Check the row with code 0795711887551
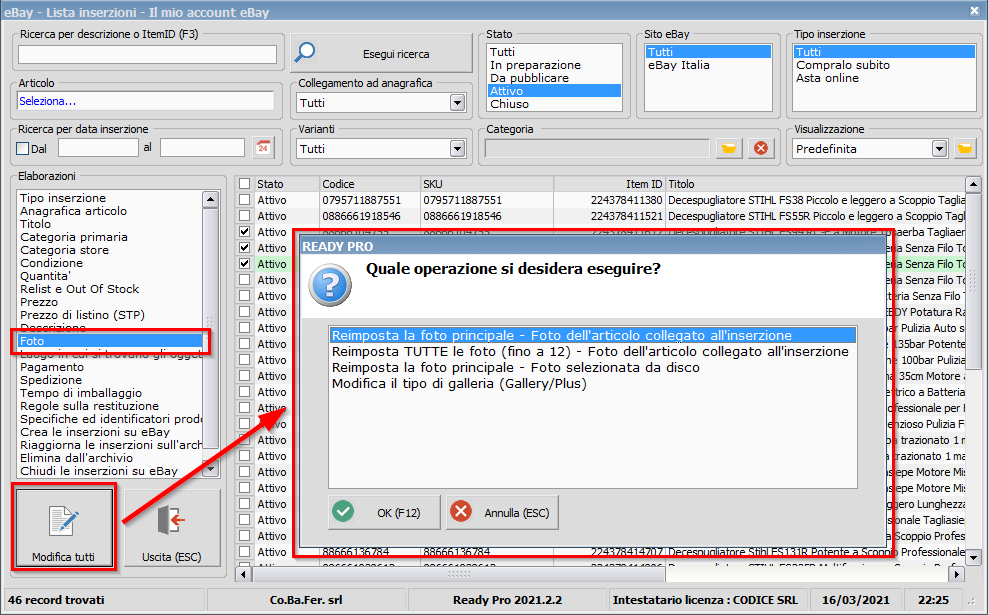989x615 pixels. tap(245, 200)
